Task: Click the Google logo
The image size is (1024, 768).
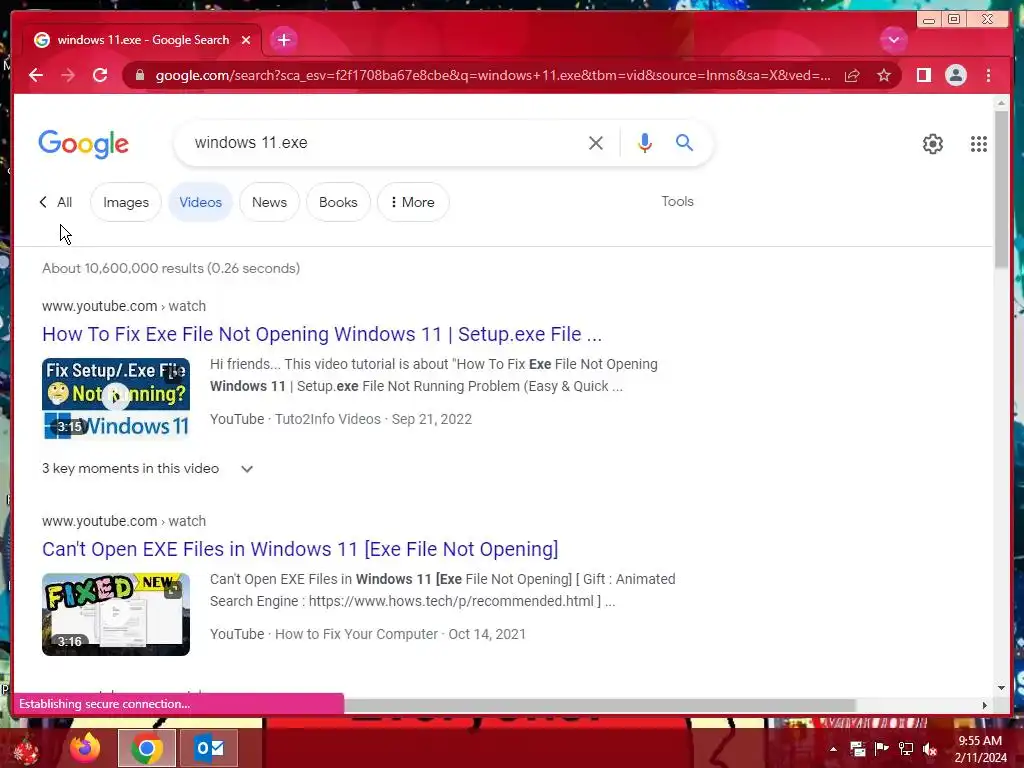Action: point(84,144)
